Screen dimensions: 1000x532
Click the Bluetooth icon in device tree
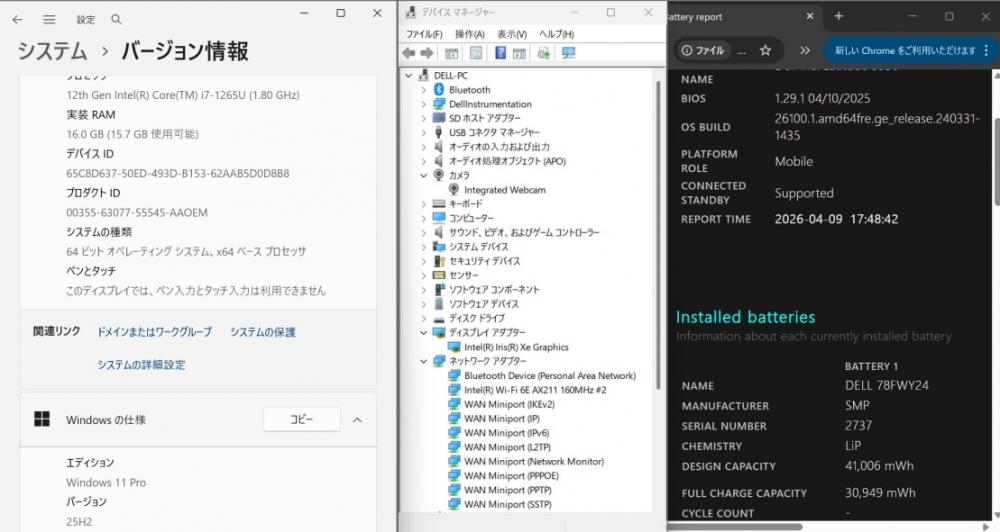point(439,90)
